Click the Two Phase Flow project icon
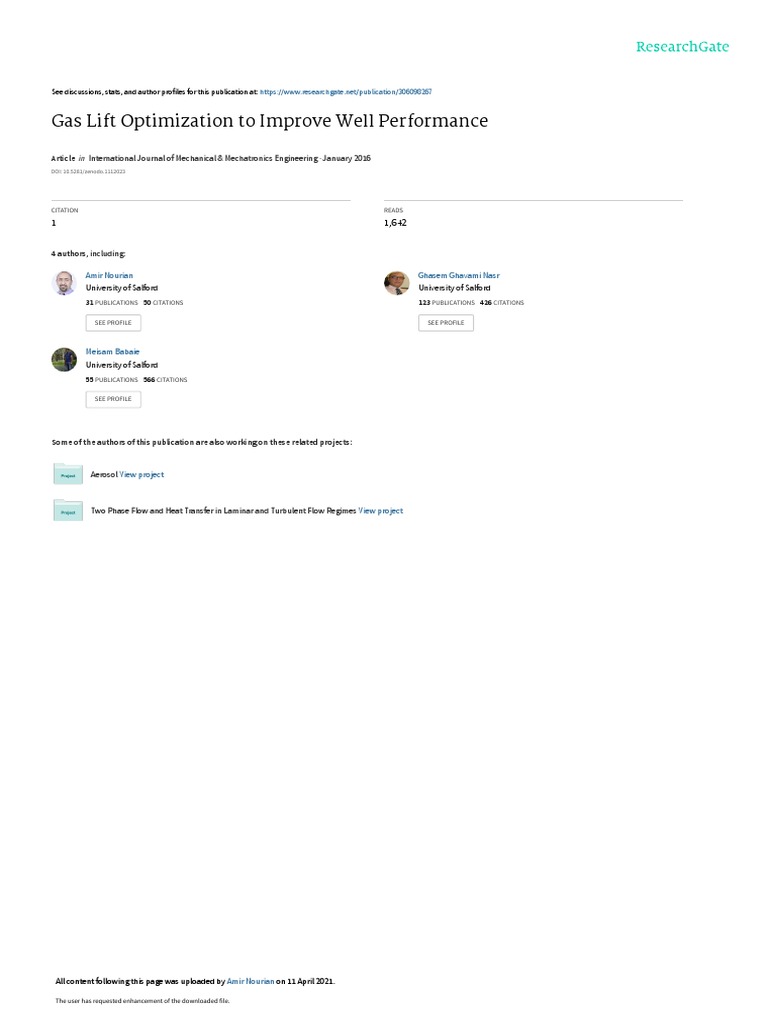Viewport: 768px width, 1024px height. tap(68, 510)
